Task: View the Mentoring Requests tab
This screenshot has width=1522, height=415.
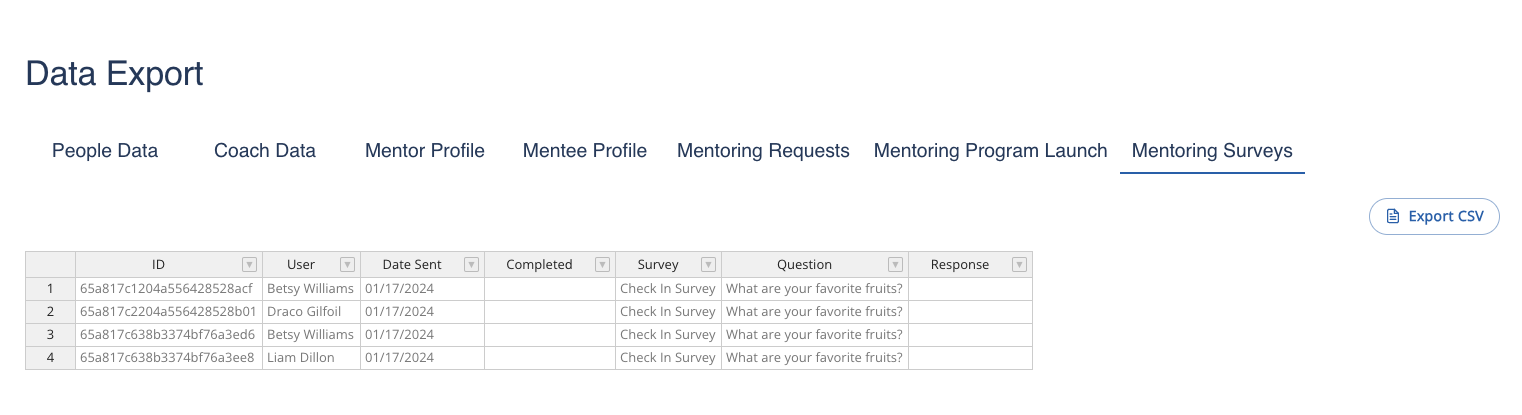Action: pos(763,151)
